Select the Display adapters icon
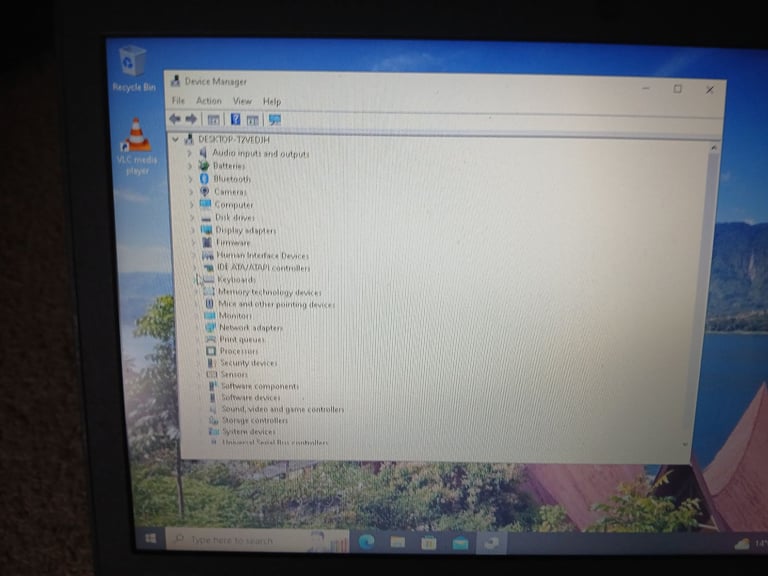 point(207,229)
